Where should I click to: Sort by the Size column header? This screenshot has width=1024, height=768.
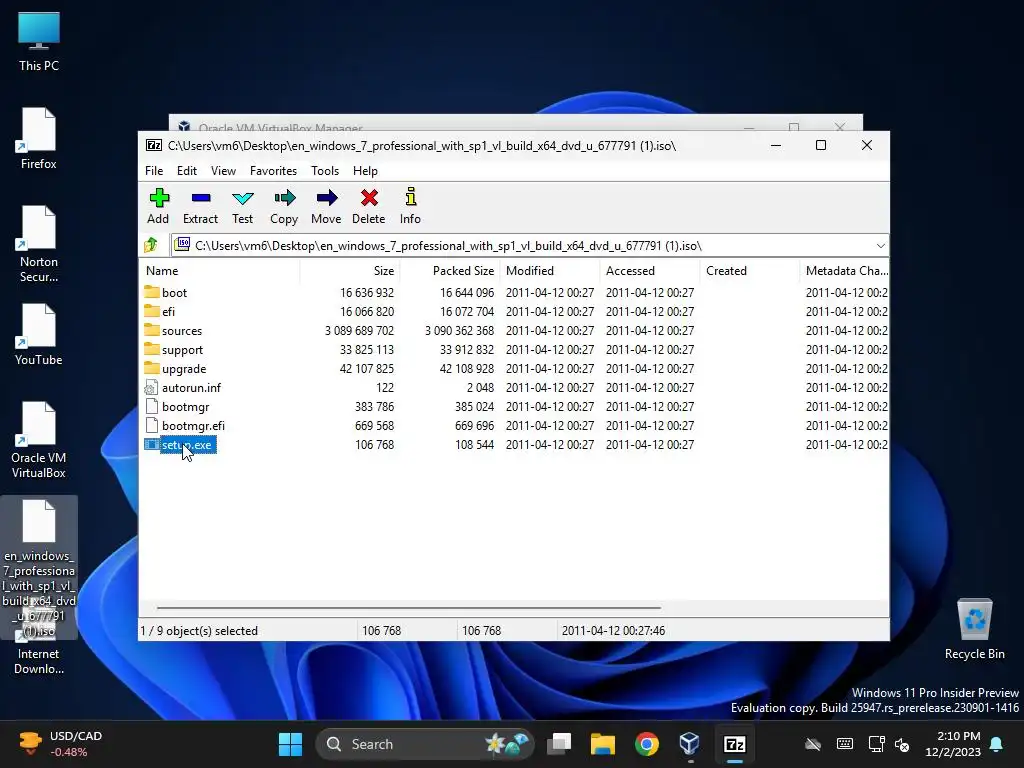(x=350, y=270)
